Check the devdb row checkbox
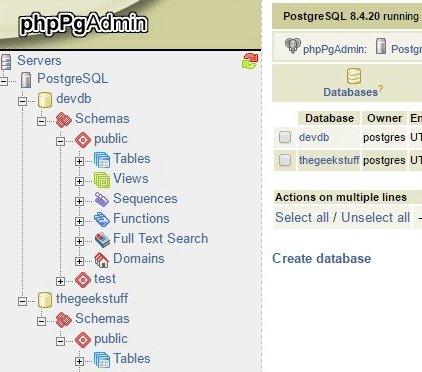This screenshot has height=372, width=422. 285,137
